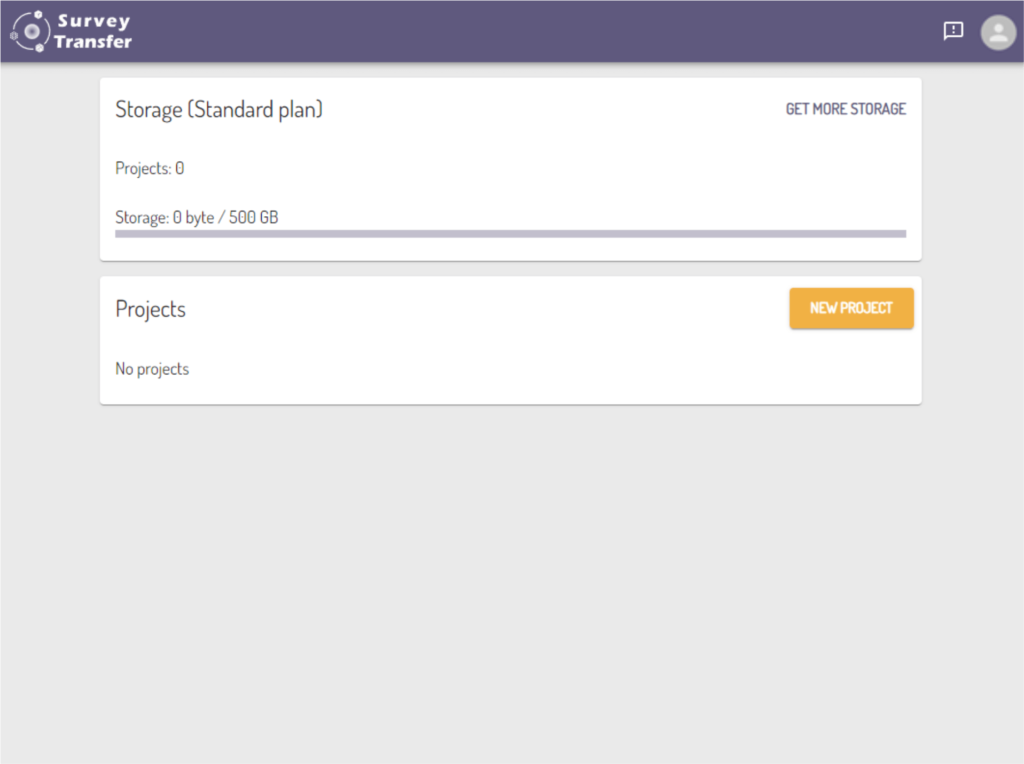Click the "Projects: 0" count label
This screenshot has width=1024, height=764.
point(150,168)
